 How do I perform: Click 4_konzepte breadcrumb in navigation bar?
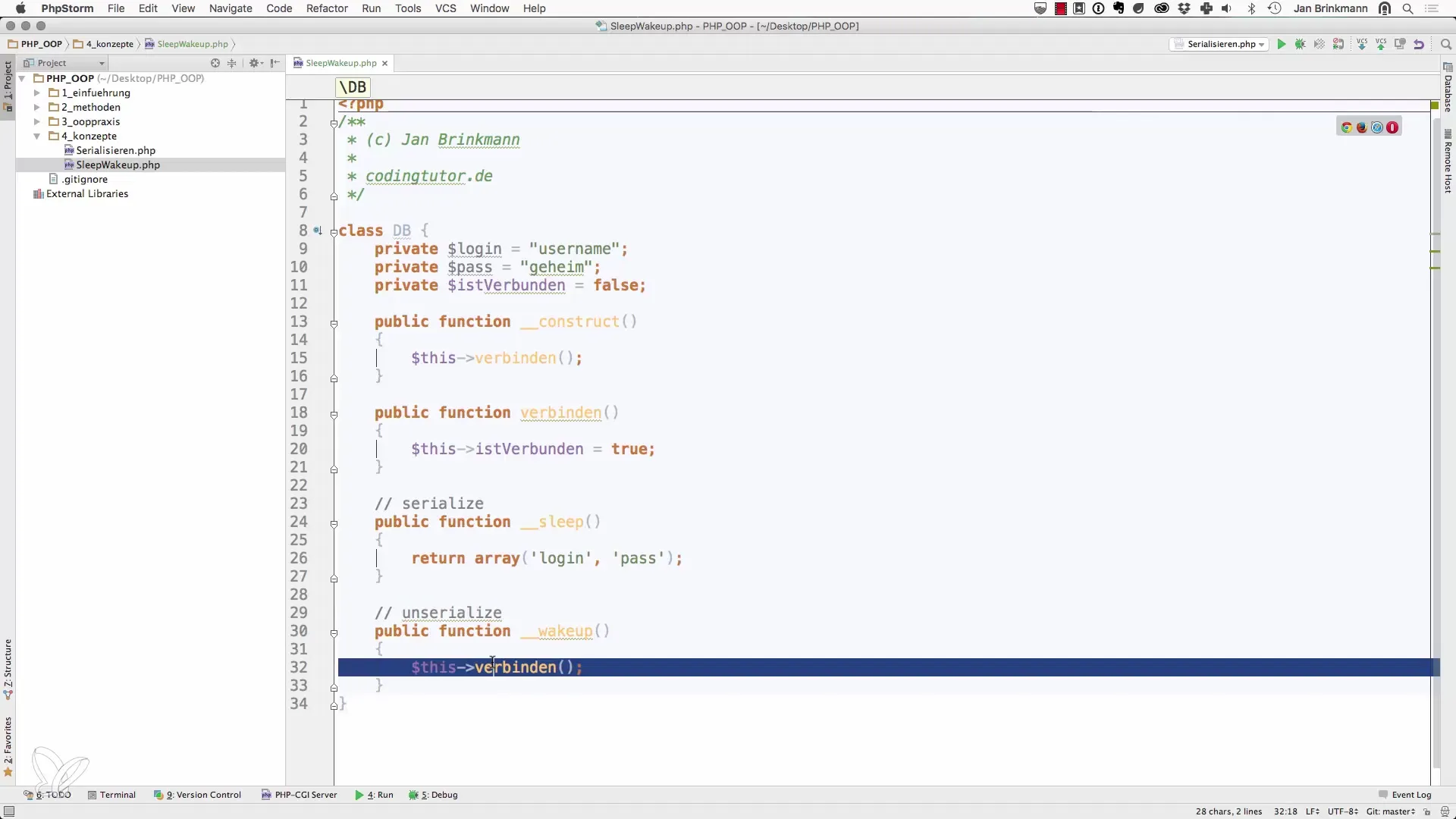coord(104,44)
